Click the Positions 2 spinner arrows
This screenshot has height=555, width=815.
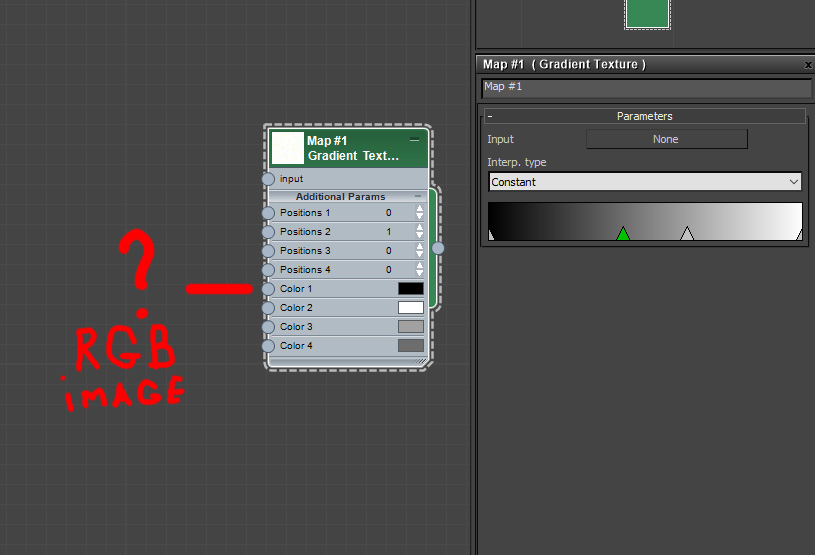419,232
